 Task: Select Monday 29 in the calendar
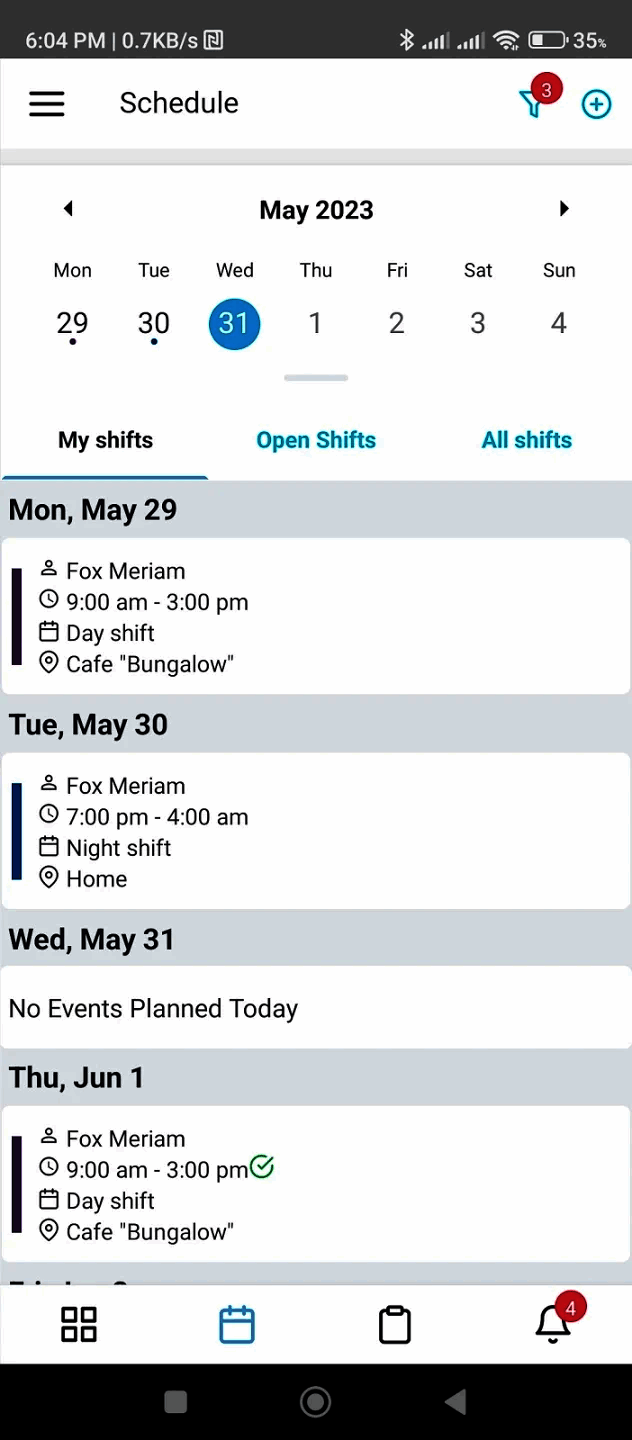(x=72, y=323)
